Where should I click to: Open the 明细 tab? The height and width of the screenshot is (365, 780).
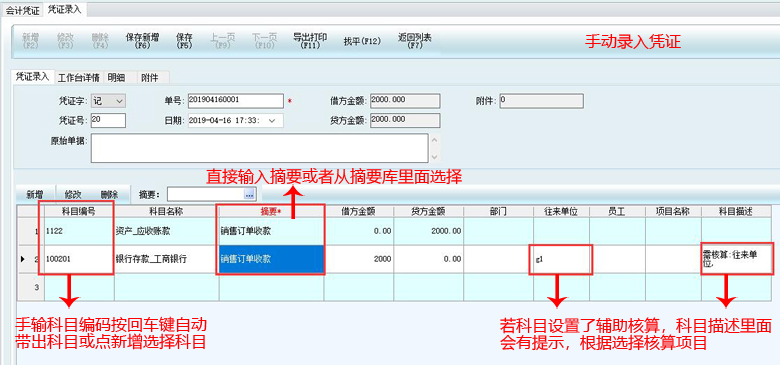click(x=115, y=78)
